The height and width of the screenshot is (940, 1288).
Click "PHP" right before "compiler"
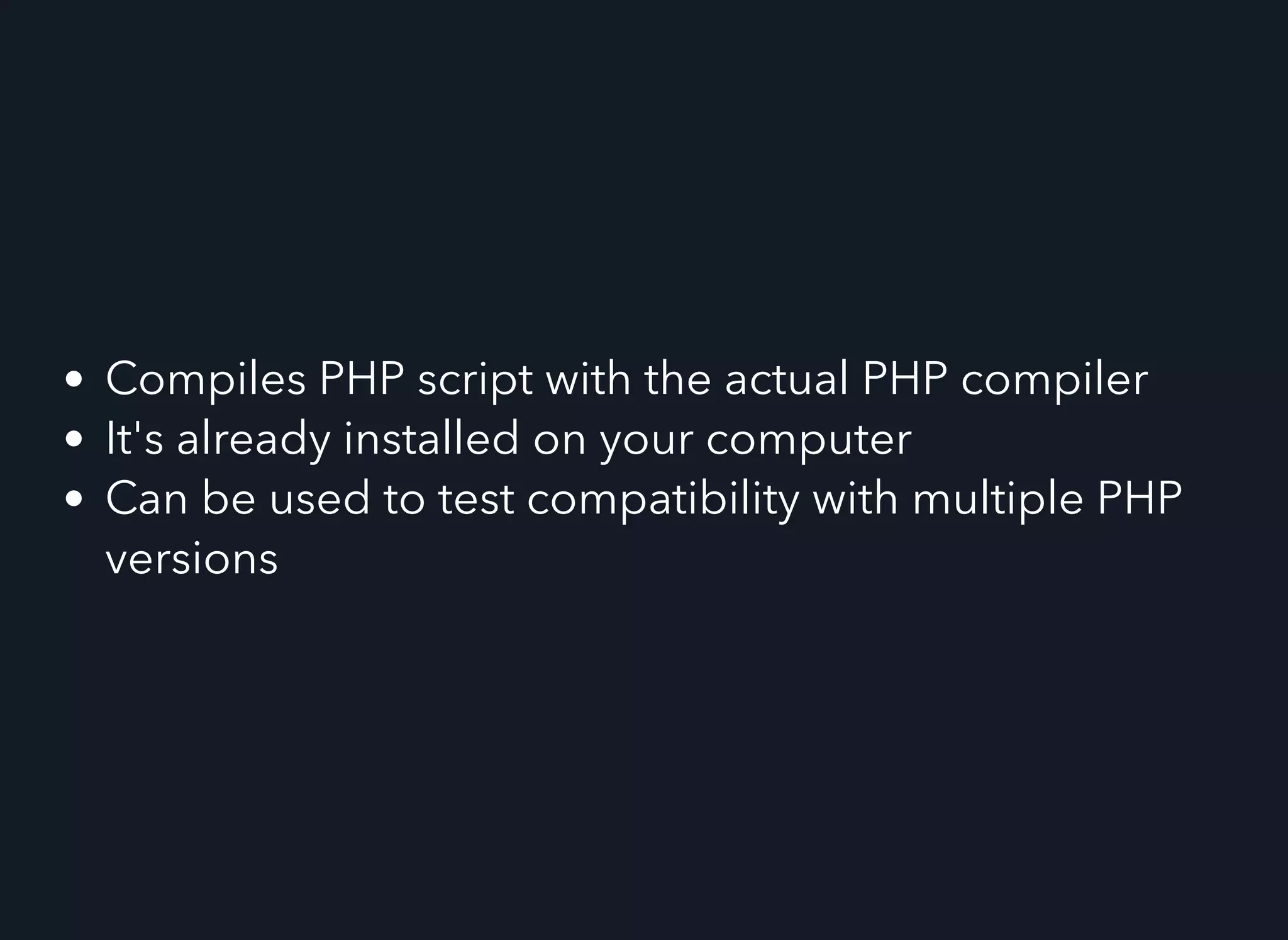905,379
